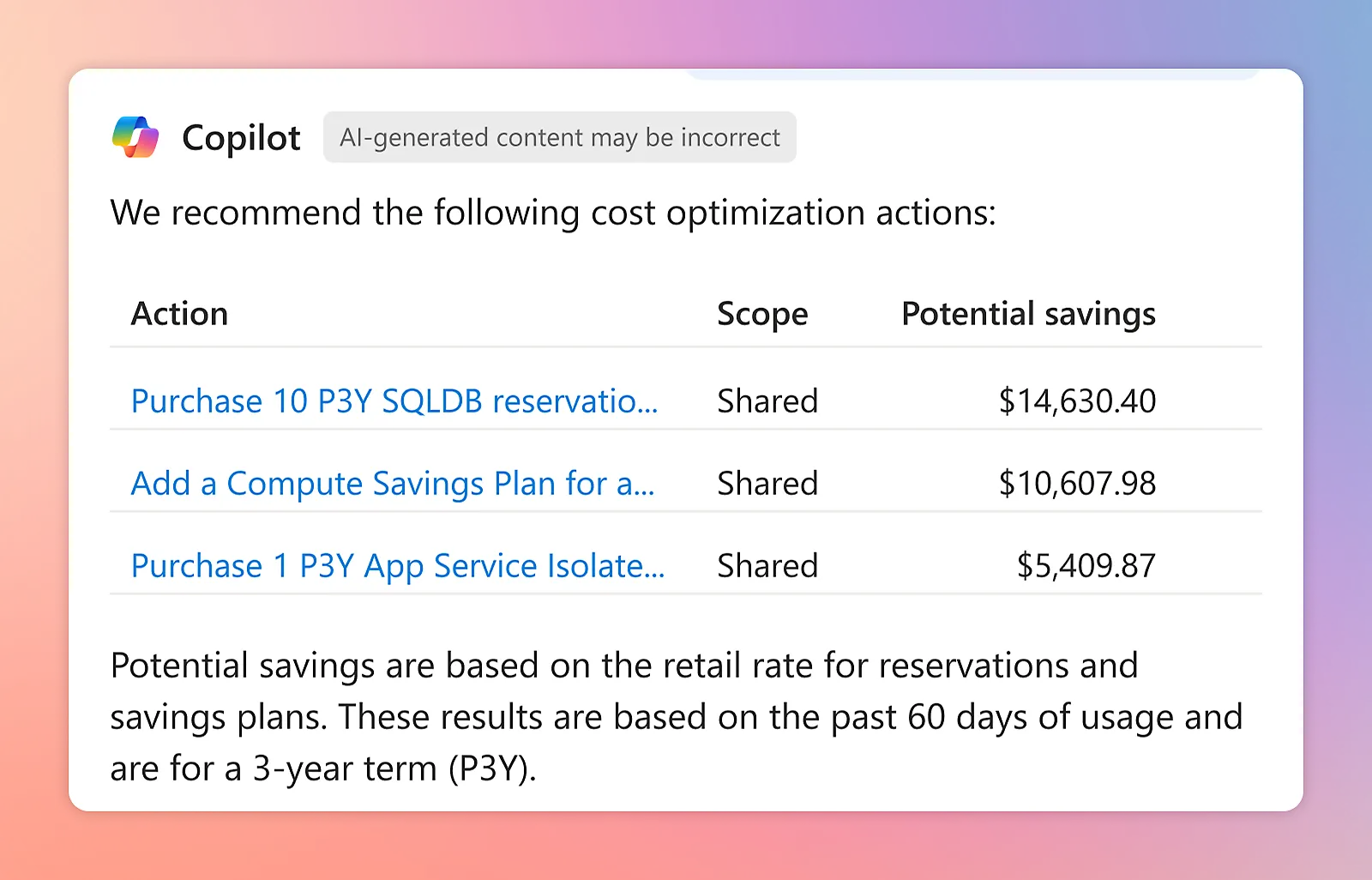Open the Add a Compute Savings Plan link
Screen dimensions: 1372x880
[x=392, y=484]
